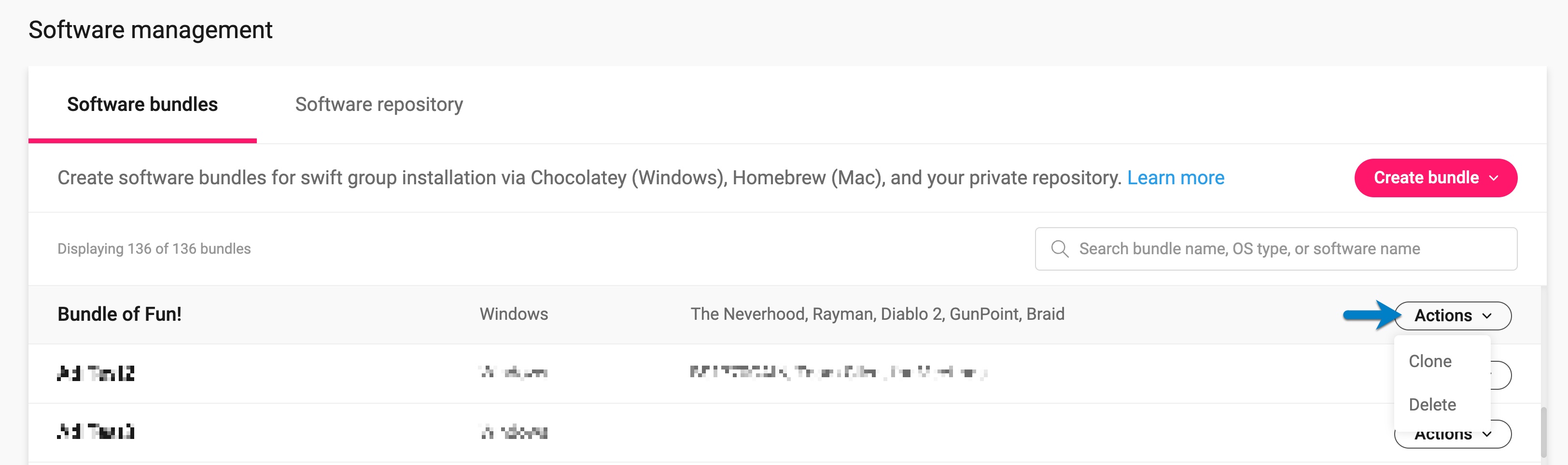Choose Delete from the Actions menu

pyautogui.click(x=1432, y=405)
